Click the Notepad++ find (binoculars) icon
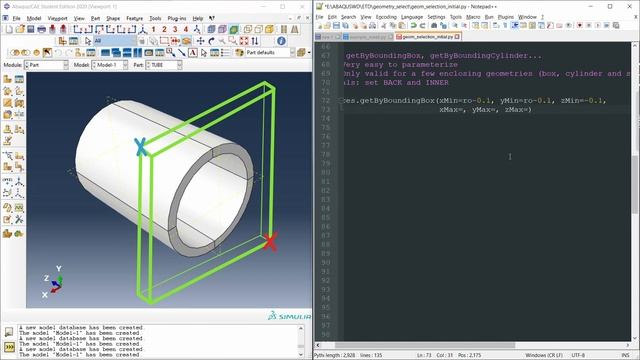The height and width of the screenshot is (360, 640). (434, 25)
